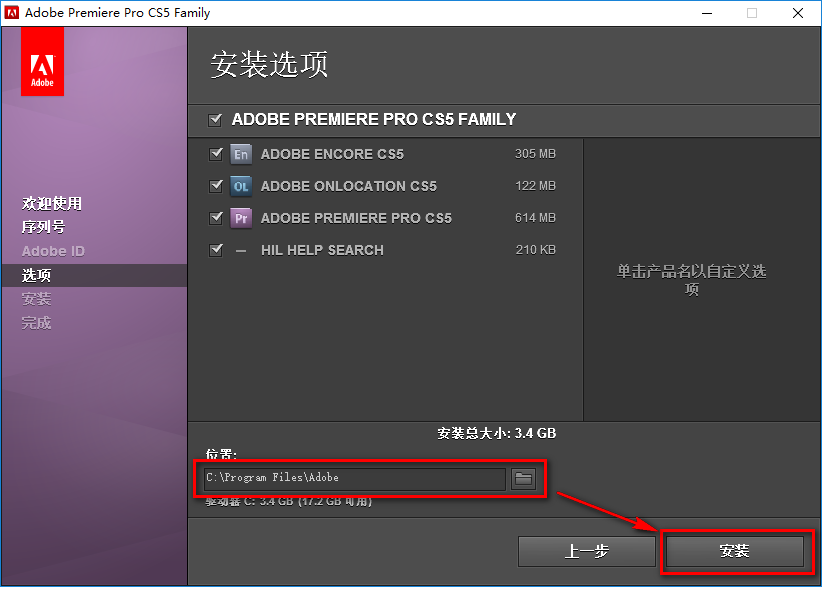Viewport: 822px width, 605px height.
Task: Click the OL icon for Adobe OnLocation CS5
Action: point(240,186)
